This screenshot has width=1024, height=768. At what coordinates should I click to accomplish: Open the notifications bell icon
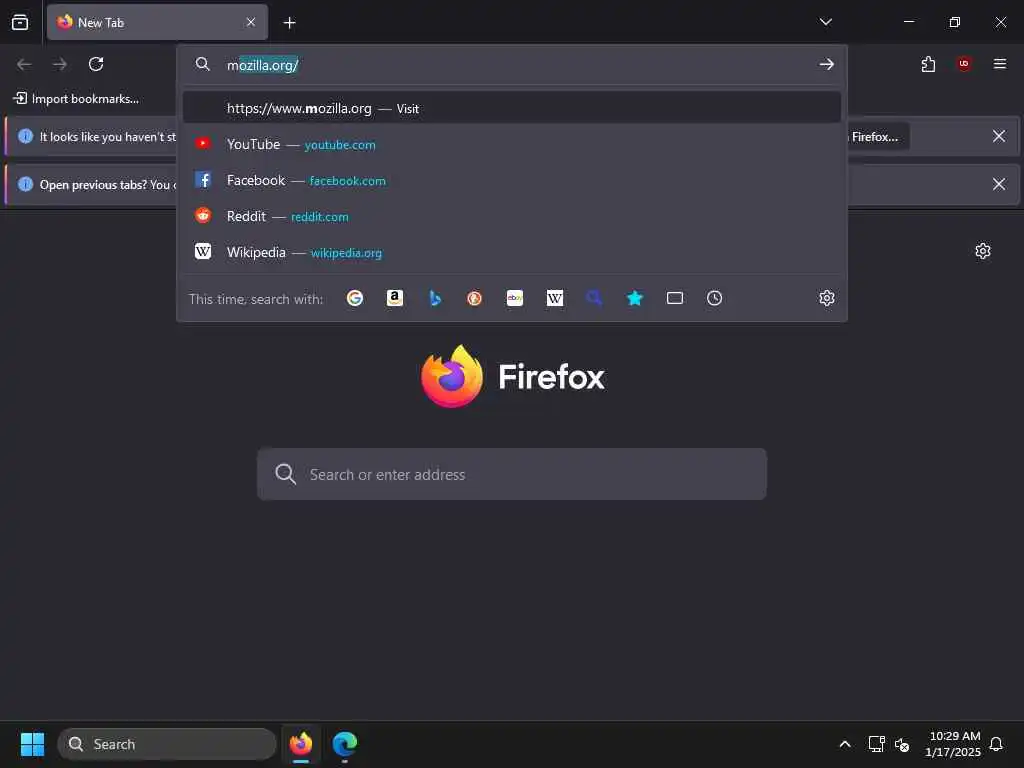996,744
